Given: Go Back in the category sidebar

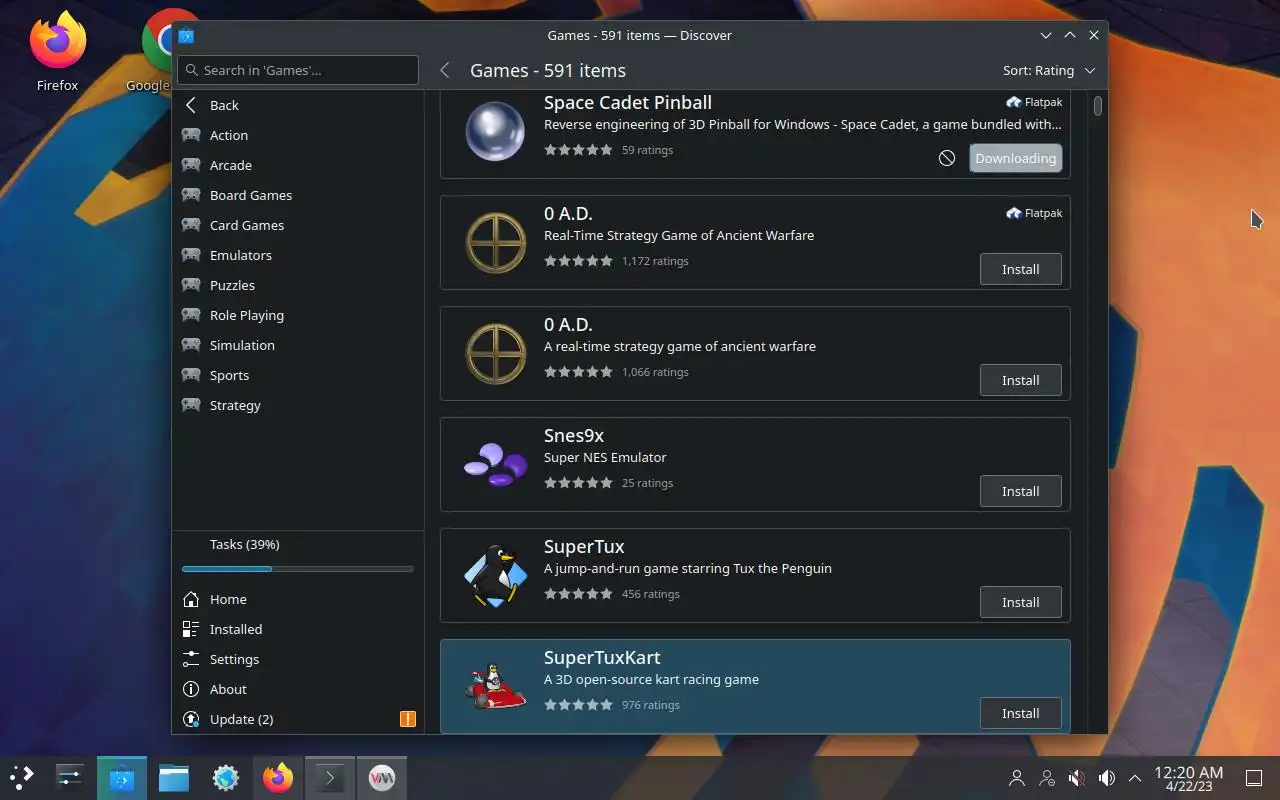Looking at the screenshot, I should click(x=298, y=105).
